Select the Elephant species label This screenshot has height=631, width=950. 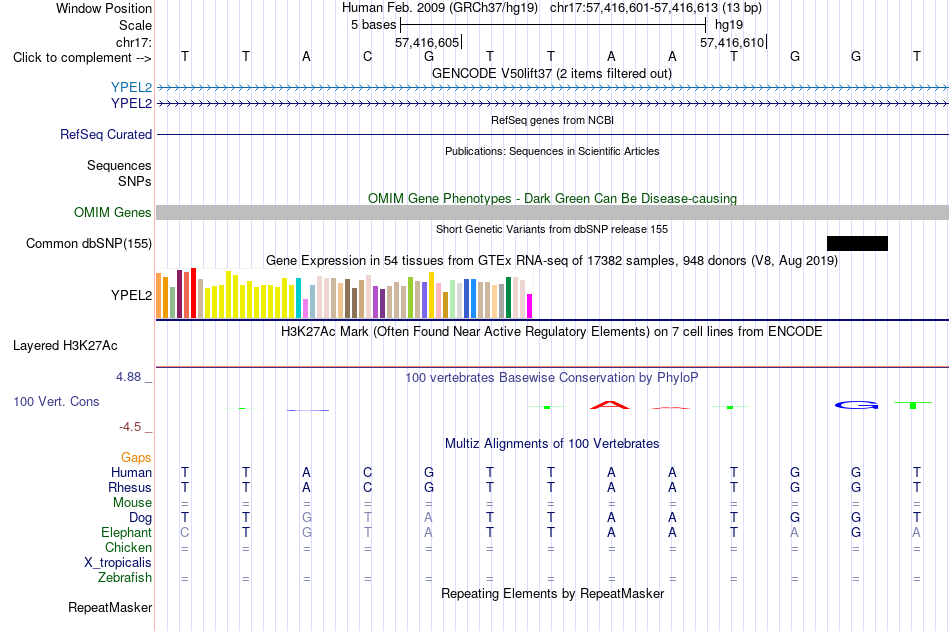coord(127,533)
